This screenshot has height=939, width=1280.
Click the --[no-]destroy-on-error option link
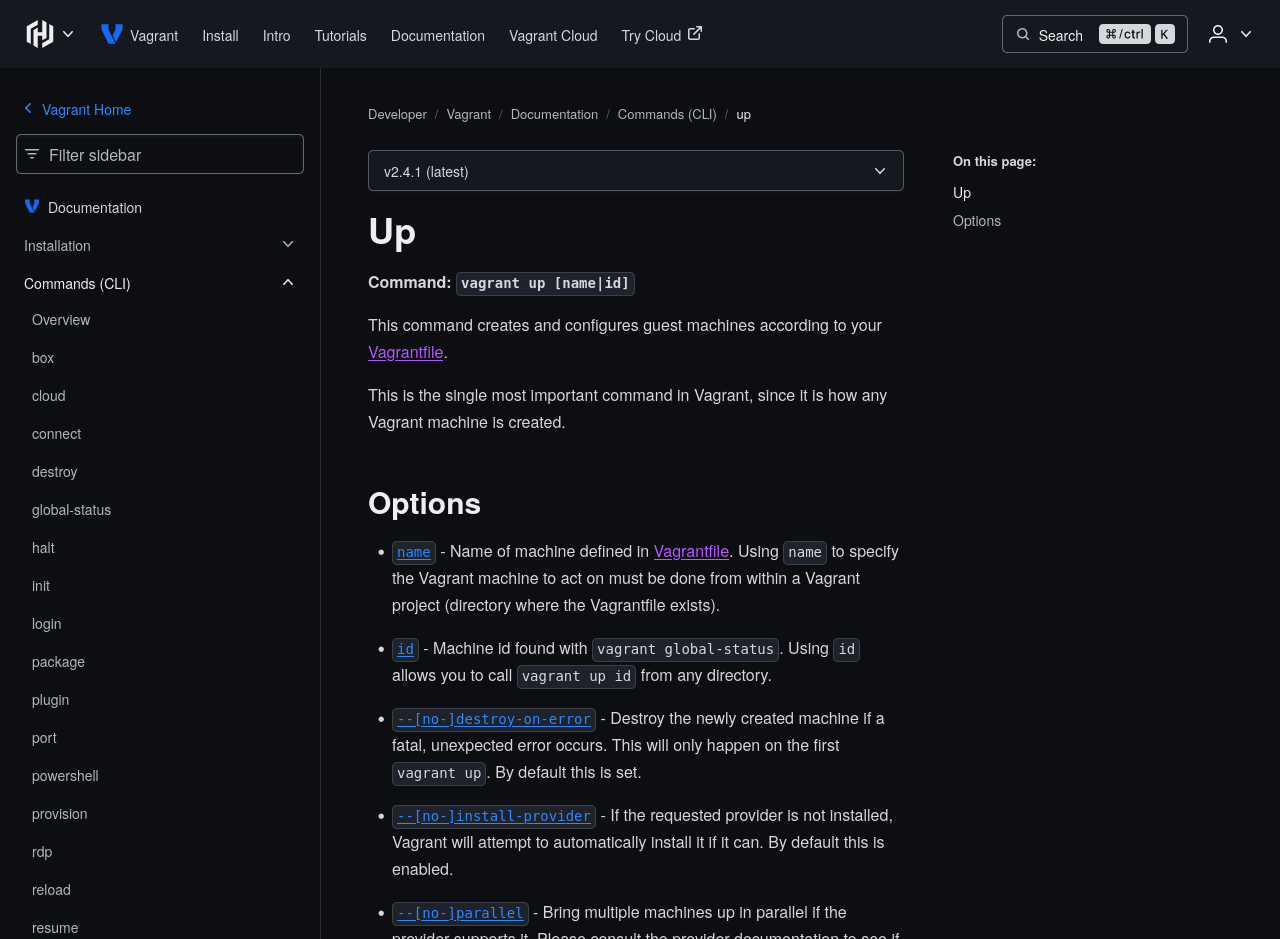coord(494,719)
